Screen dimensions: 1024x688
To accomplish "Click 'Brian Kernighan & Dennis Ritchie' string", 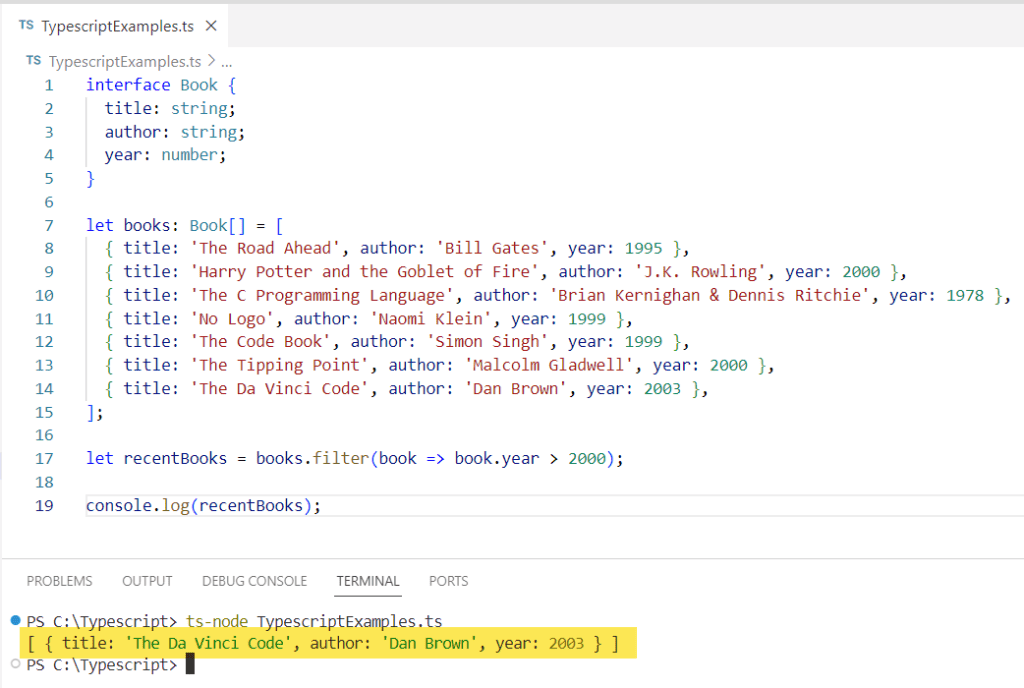I will pyautogui.click(x=710, y=296).
